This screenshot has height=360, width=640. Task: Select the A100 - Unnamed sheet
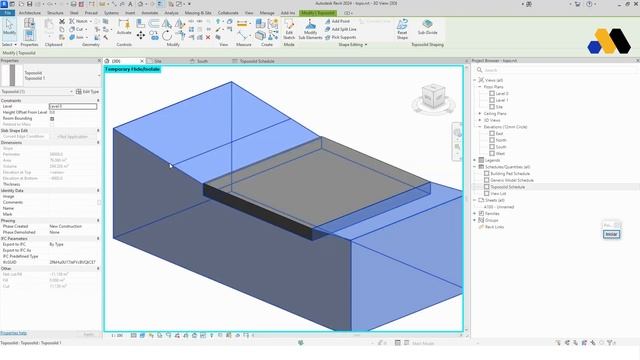click(499, 207)
